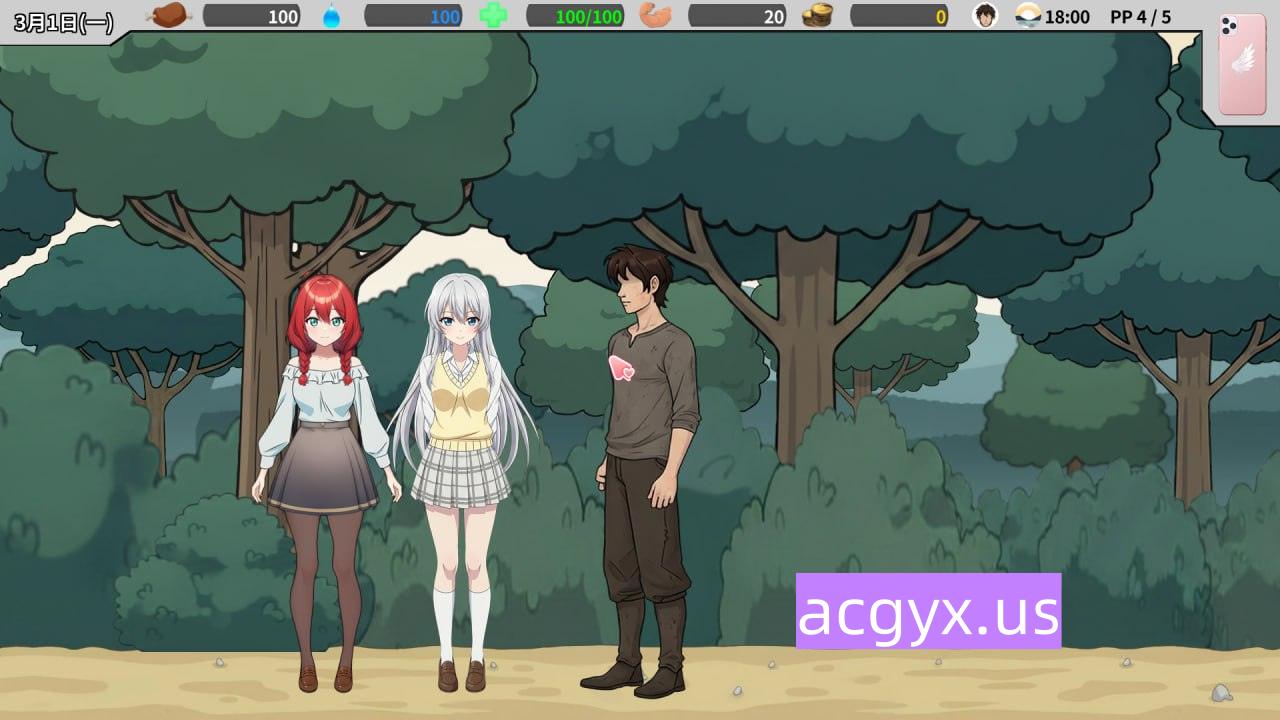Viewport: 1280px width, 720px height.
Task: Click the thirst bar showing blue 100
Action: (x=413, y=16)
